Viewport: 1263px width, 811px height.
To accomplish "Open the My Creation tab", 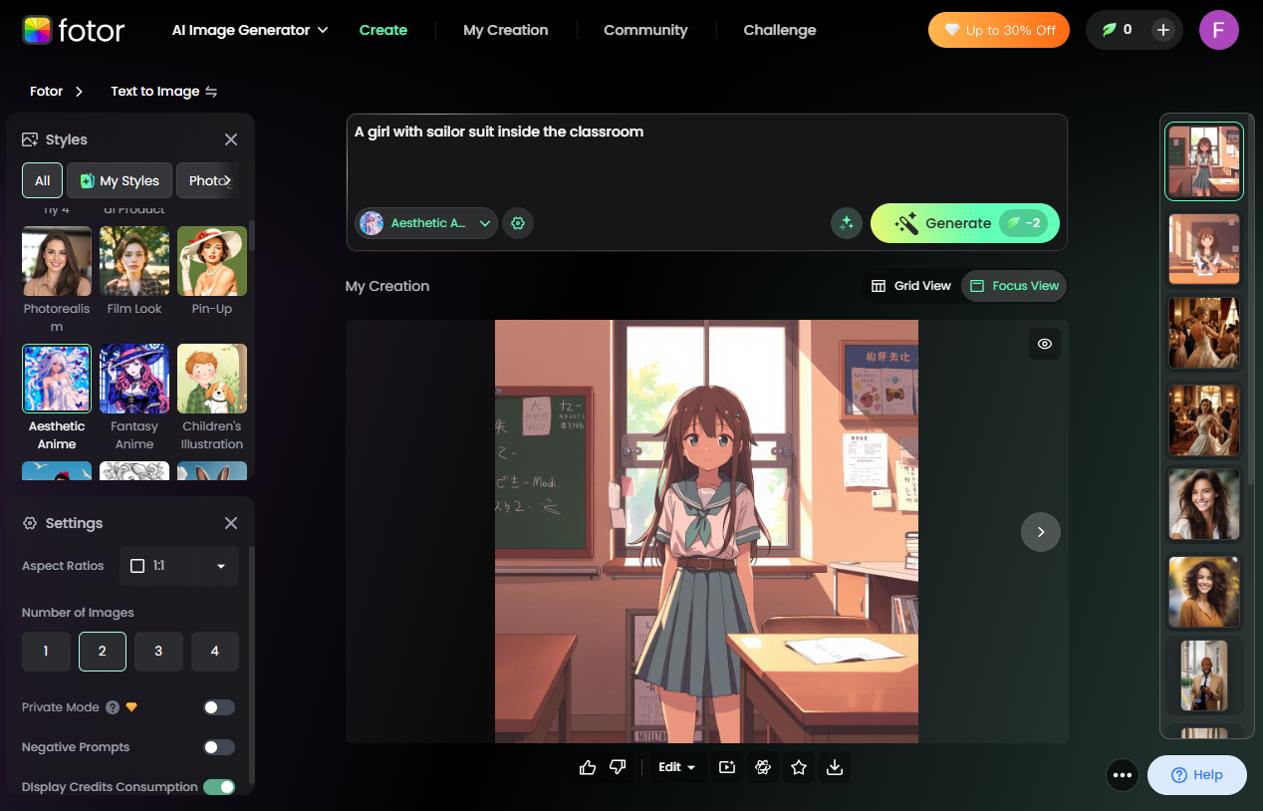I will point(505,30).
